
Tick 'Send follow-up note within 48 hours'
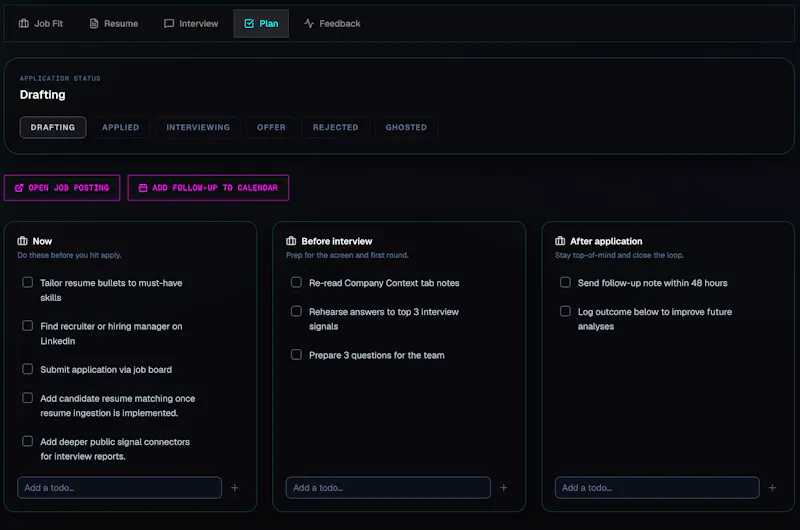point(565,283)
